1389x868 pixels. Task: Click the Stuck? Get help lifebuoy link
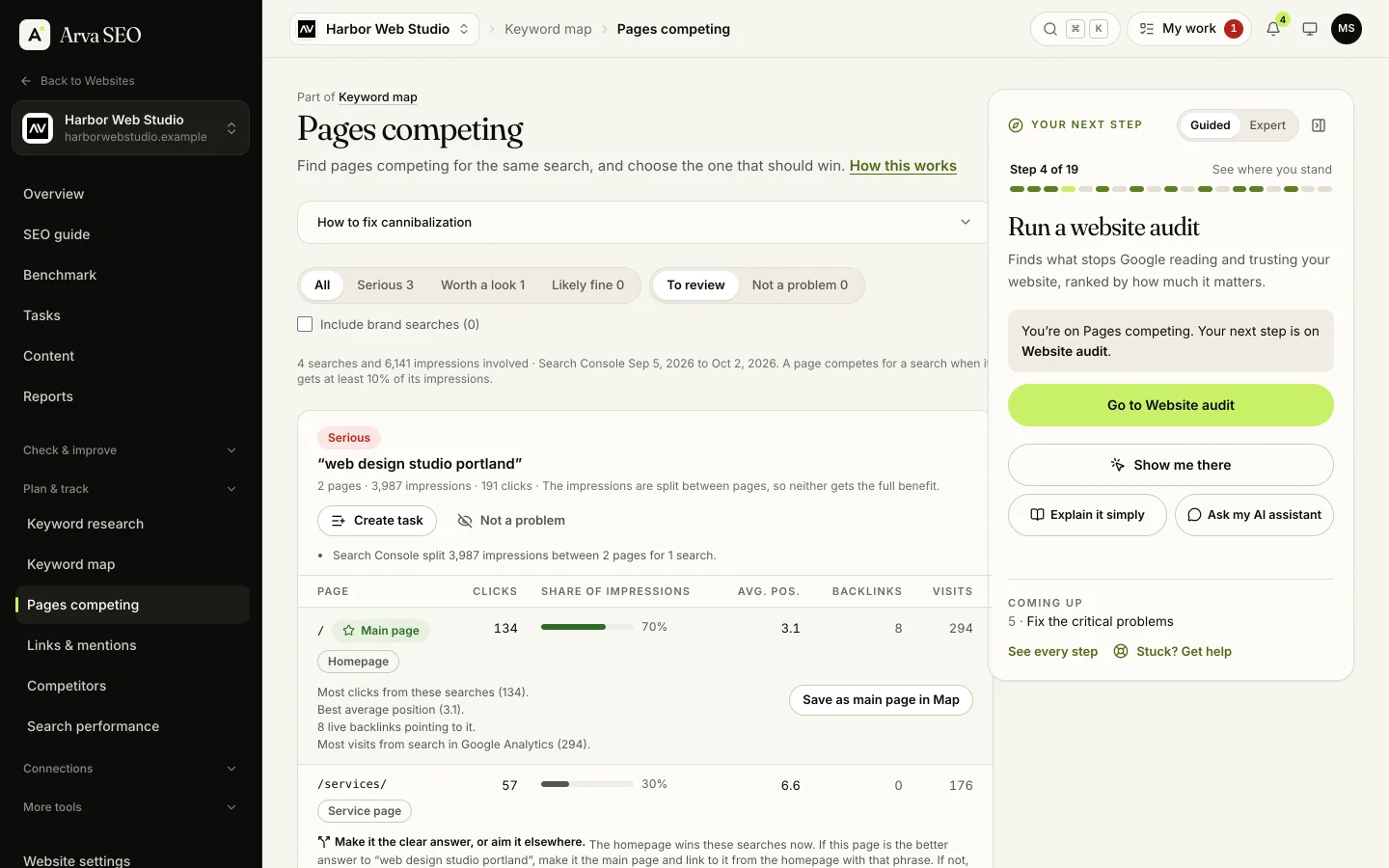[x=1173, y=651]
